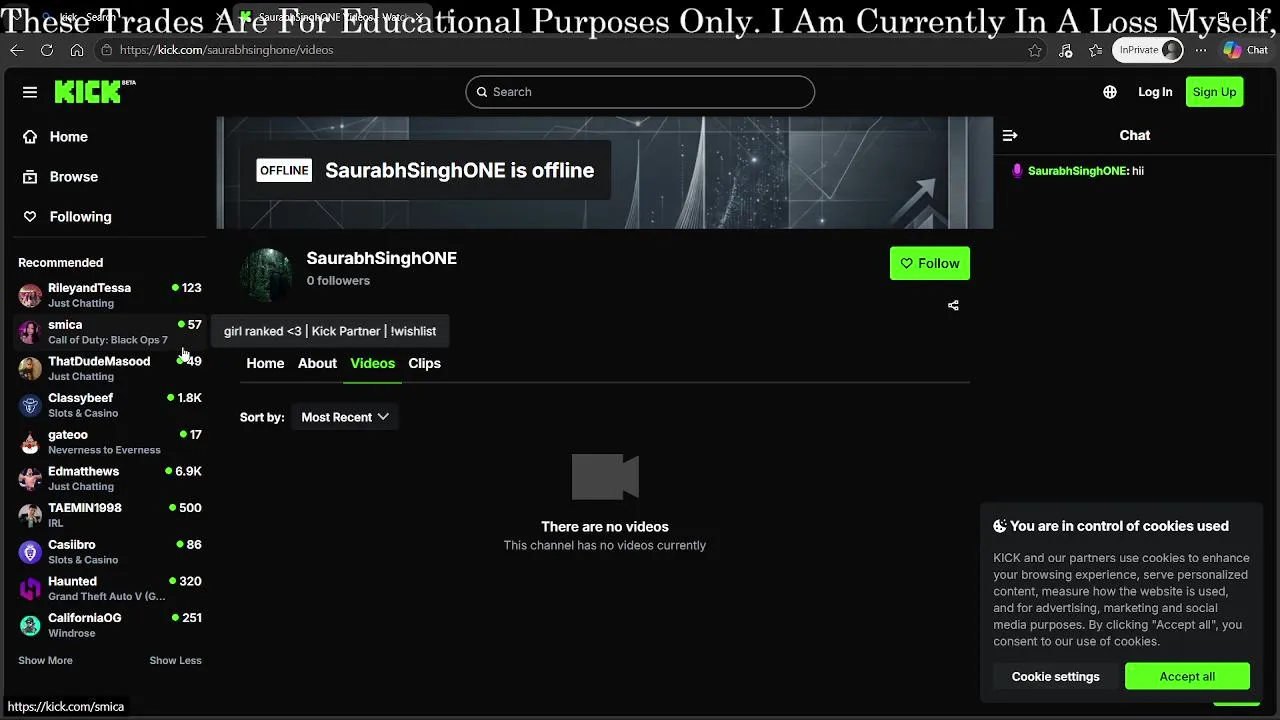Click Log In

(1155, 92)
